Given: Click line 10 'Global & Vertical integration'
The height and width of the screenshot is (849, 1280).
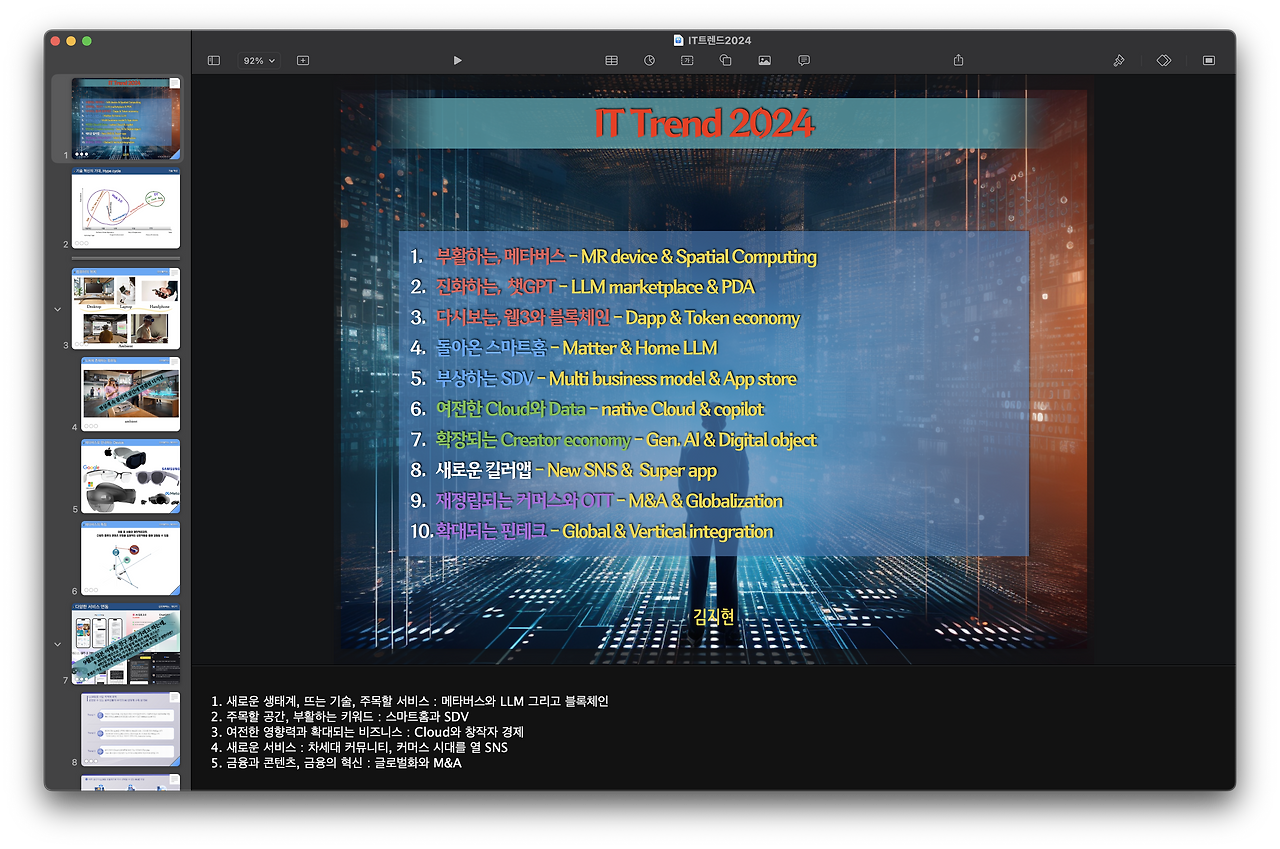Looking at the screenshot, I should (x=668, y=531).
